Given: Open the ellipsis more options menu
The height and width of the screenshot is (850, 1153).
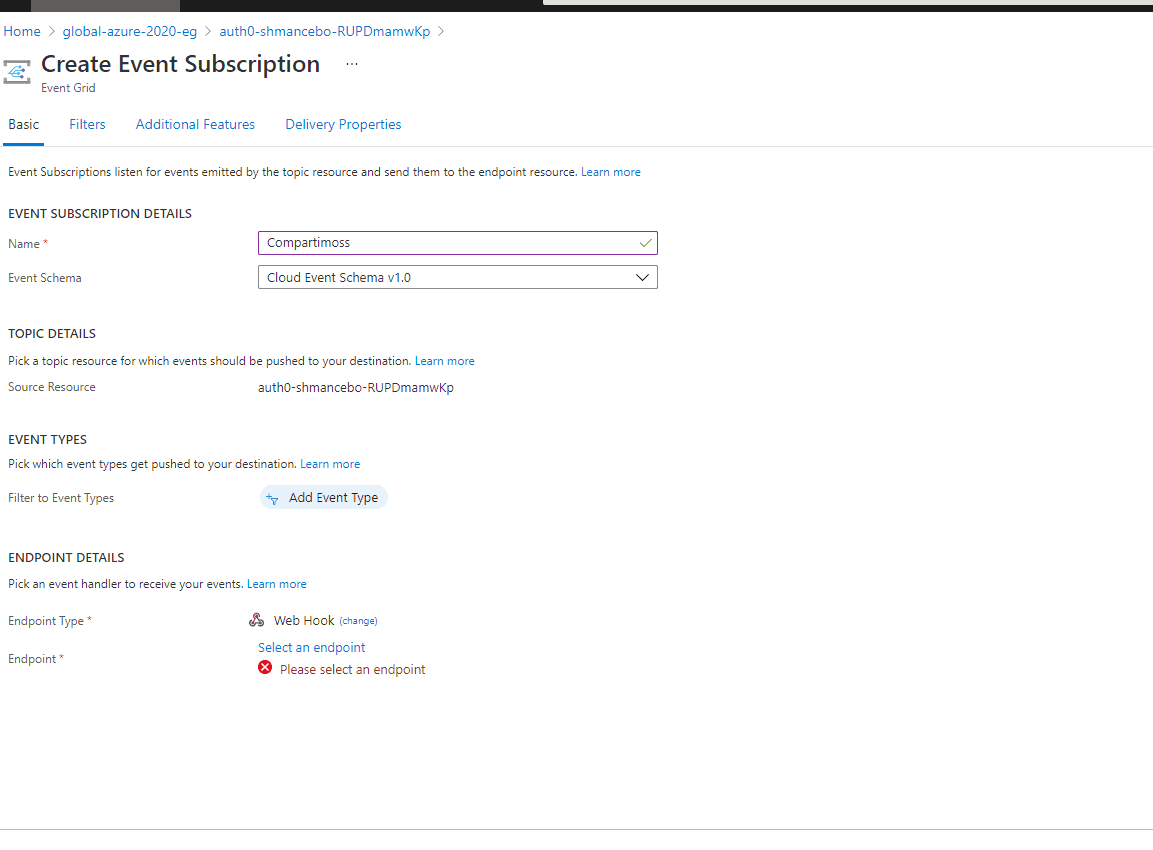Looking at the screenshot, I should pyautogui.click(x=352, y=64).
